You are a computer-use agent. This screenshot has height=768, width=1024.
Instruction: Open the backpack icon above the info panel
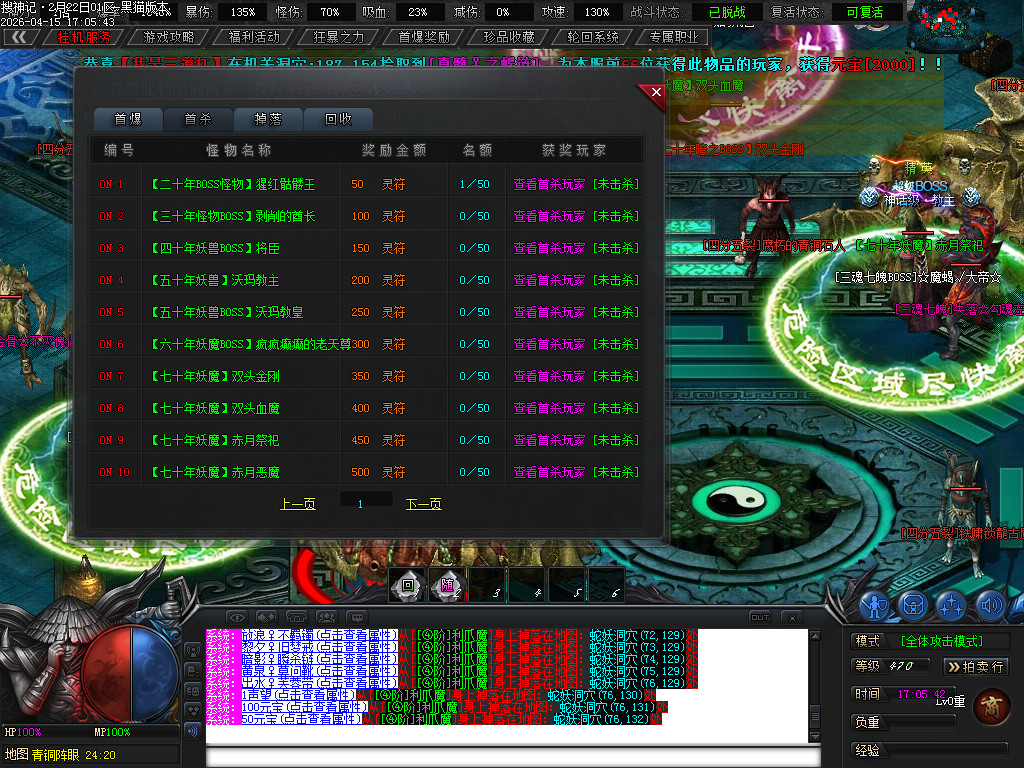(912, 605)
